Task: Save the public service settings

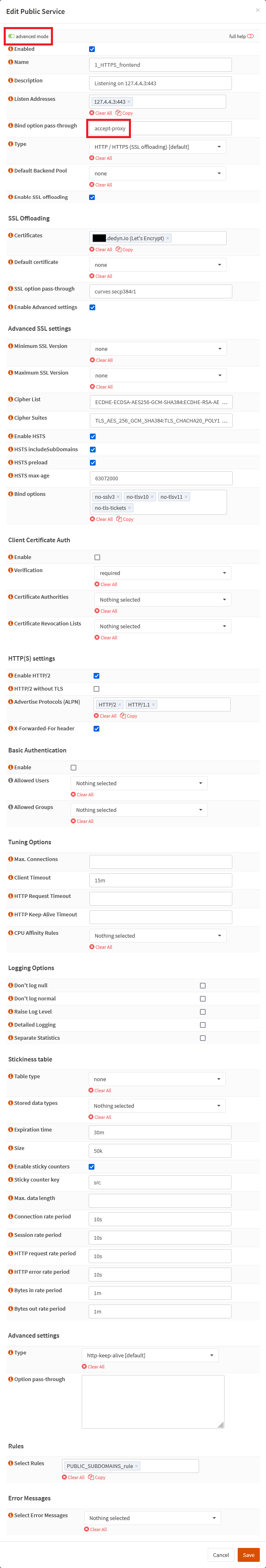Action: (x=248, y=1554)
